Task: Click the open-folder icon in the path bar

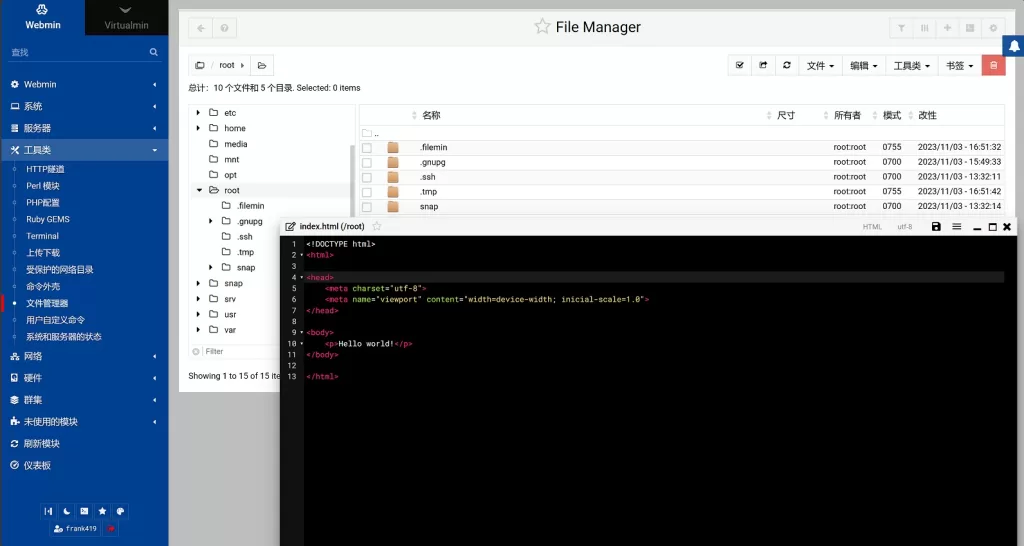Action: point(262,65)
